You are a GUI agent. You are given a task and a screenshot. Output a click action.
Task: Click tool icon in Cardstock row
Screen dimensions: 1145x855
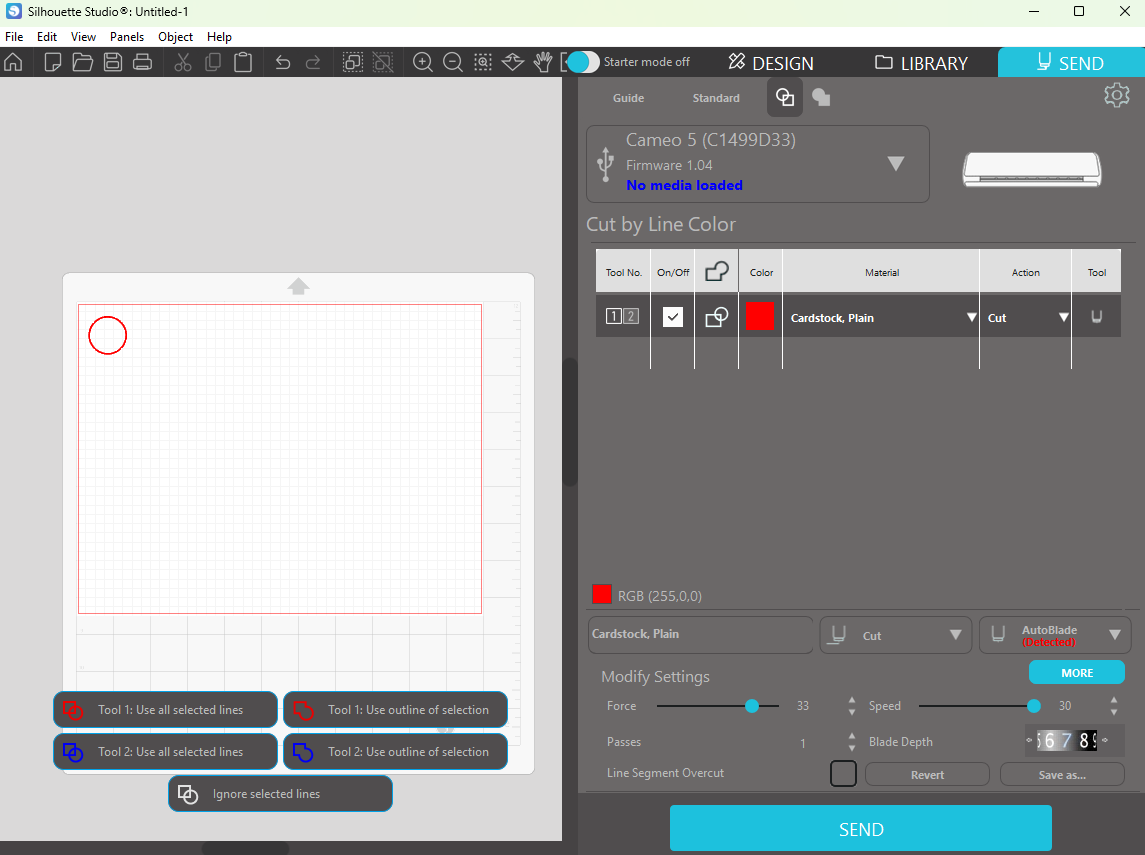[x=1096, y=317]
